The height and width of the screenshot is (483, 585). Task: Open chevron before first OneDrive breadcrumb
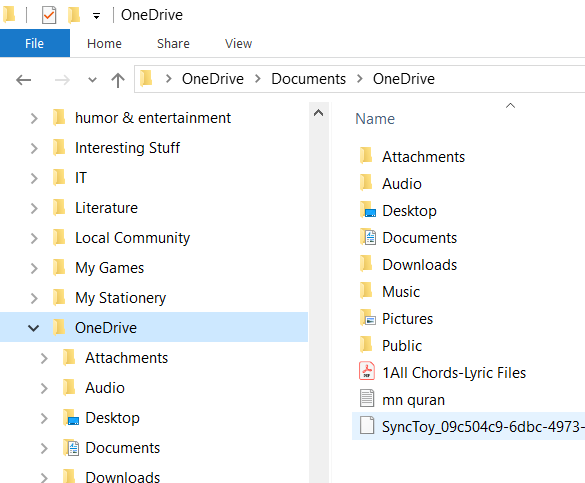click(x=169, y=79)
